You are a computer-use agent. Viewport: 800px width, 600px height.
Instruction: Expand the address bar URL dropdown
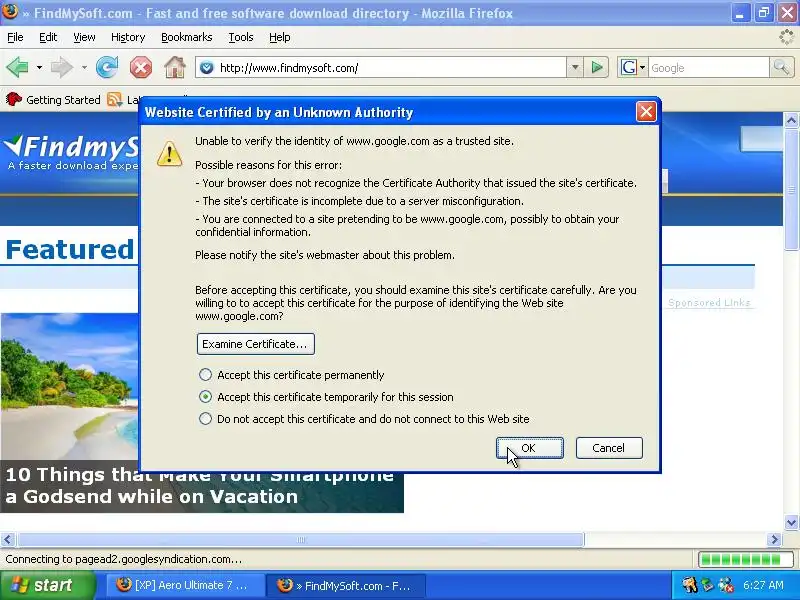[575, 67]
